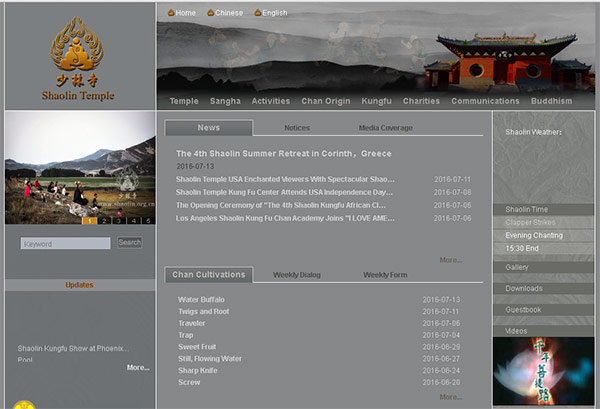
Task: Show slide 2 of the photo slideshow
Action: click(x=104, y=220)
